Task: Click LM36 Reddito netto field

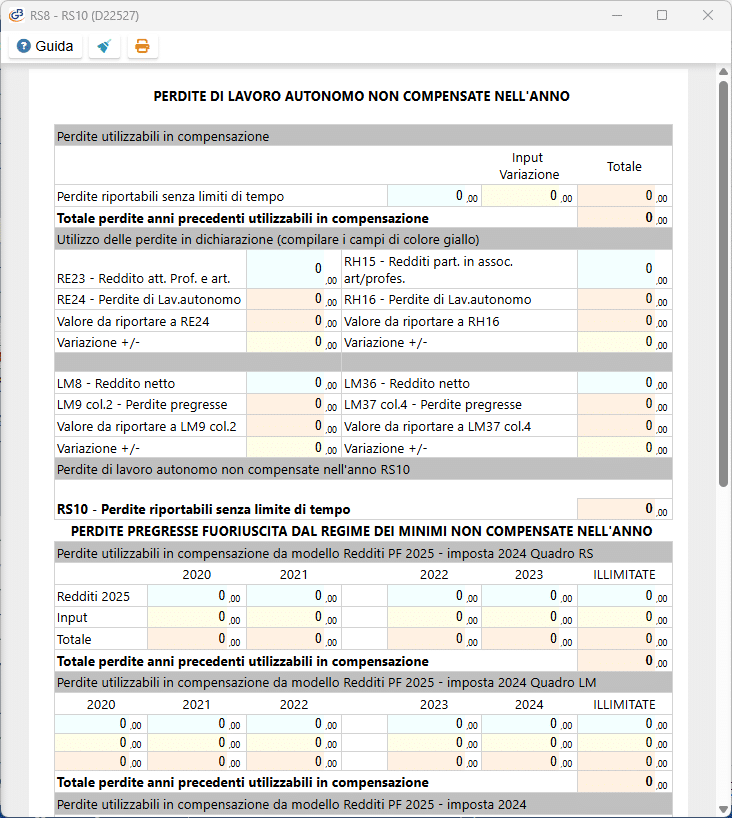Action: pyautogui.click(x=625, y=383)
